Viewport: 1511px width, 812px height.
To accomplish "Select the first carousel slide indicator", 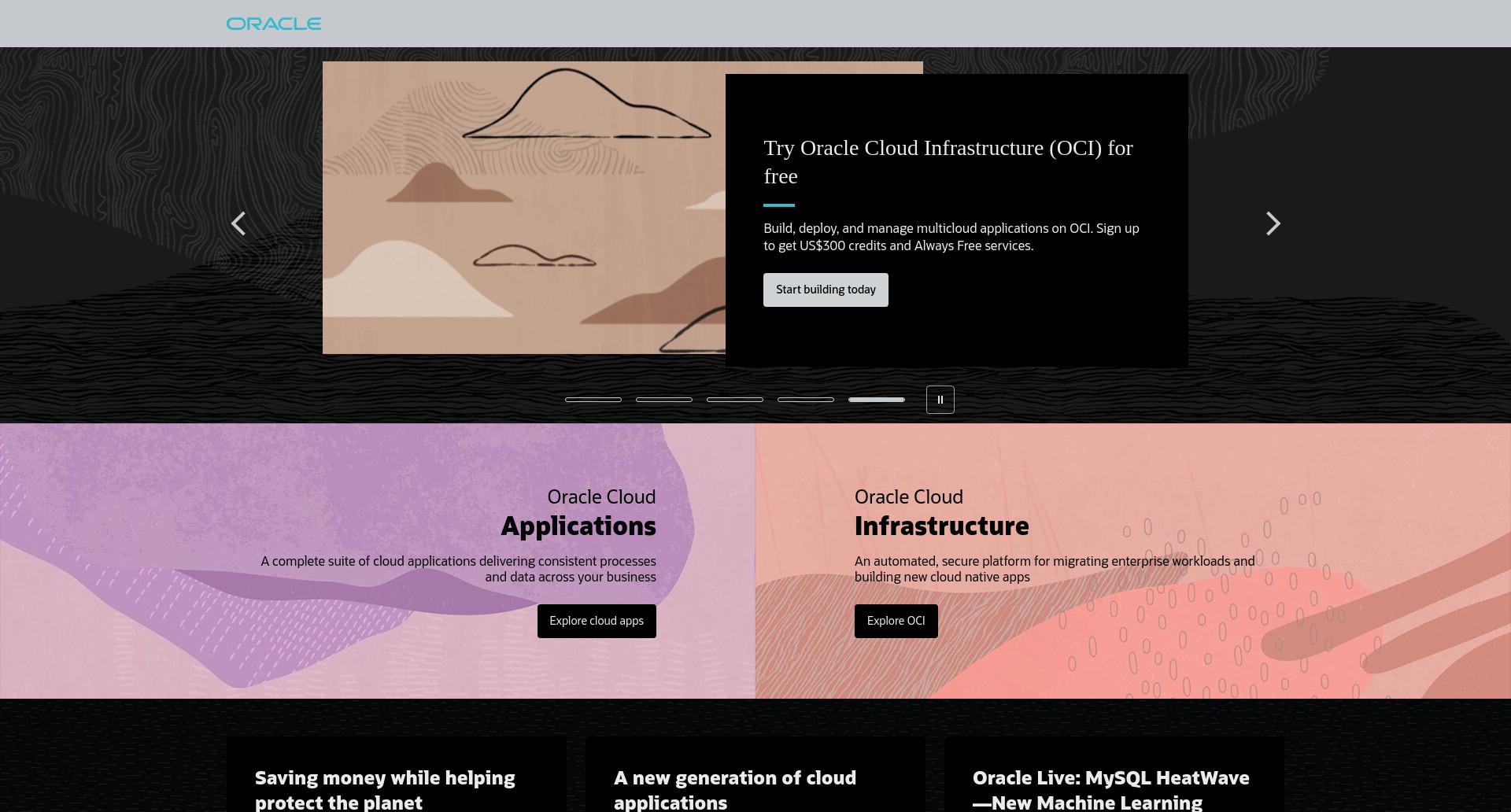I will (593, 400).
